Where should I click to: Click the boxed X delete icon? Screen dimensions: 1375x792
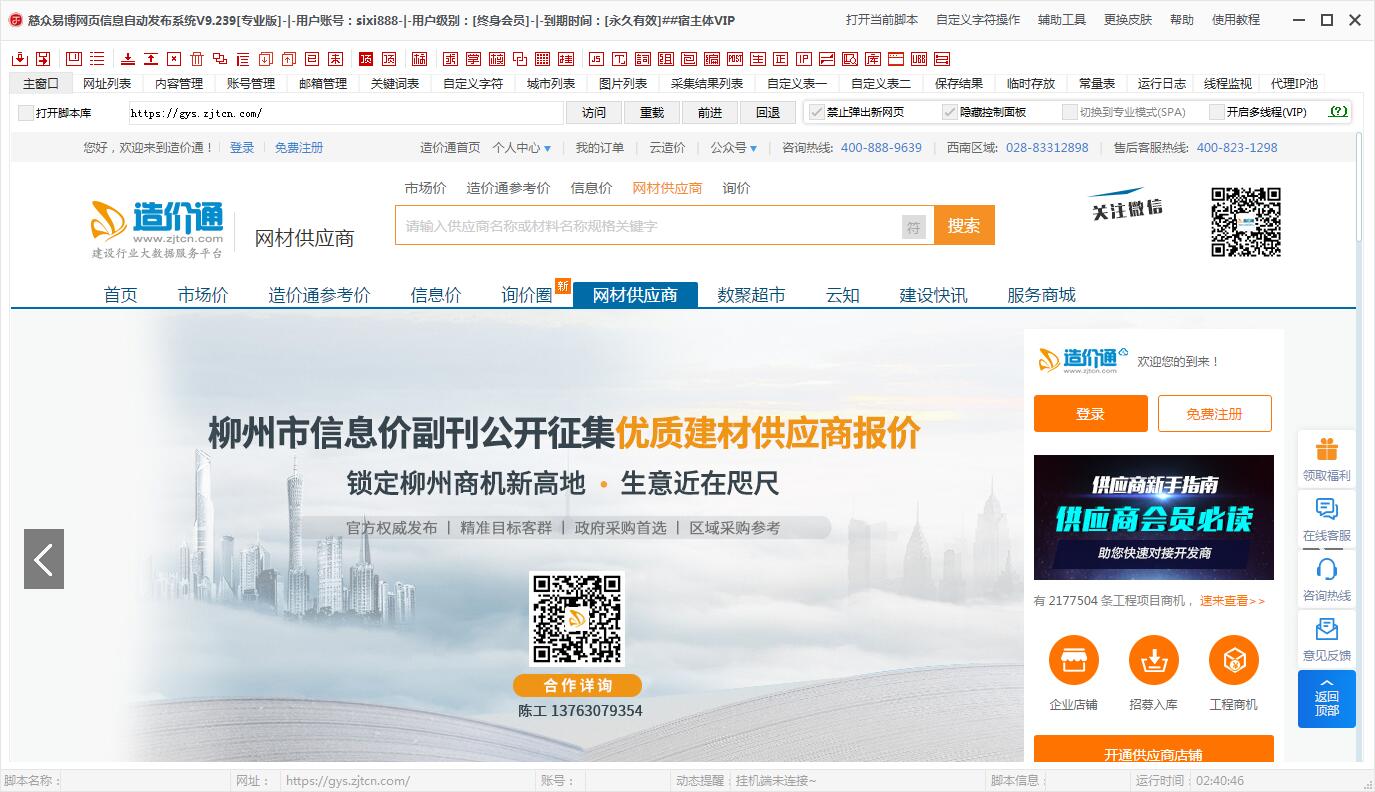pyautogui.click(x=174, y=59)
